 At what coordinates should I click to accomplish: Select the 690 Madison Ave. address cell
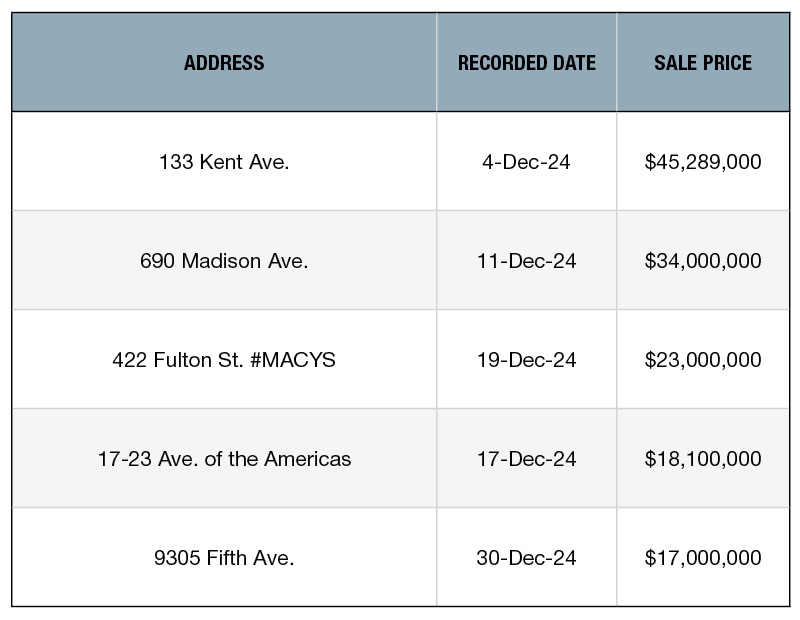point(224,261)
